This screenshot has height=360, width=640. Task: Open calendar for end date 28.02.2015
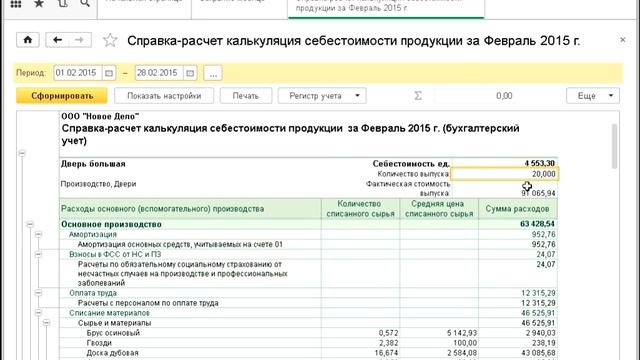[x=190, y=73]
